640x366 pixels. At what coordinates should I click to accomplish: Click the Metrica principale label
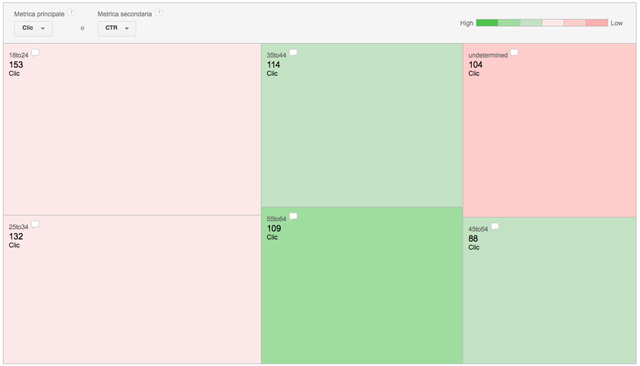point(39,14)
